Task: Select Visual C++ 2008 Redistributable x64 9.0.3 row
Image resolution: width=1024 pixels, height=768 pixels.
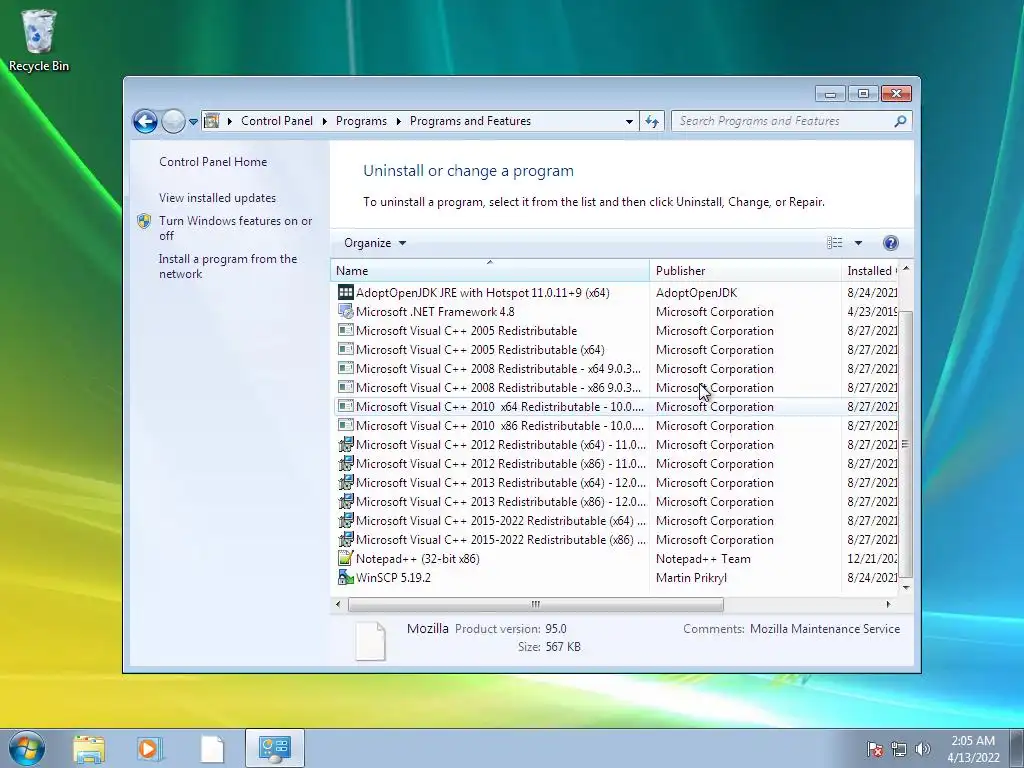Action: click(x=616, y=368)
